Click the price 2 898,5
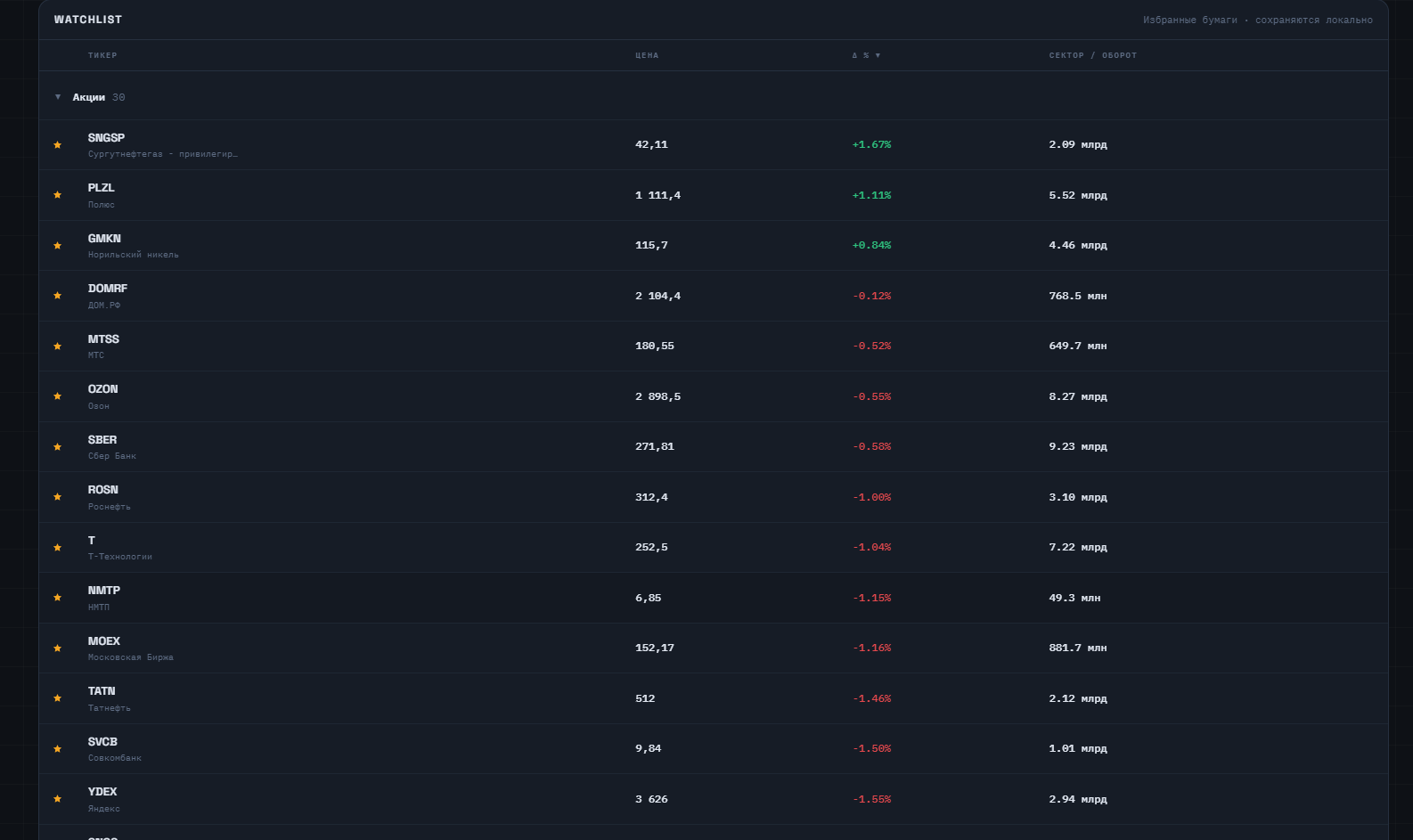The width and height of the screenshot is (1413, 840). coord(657,396)
